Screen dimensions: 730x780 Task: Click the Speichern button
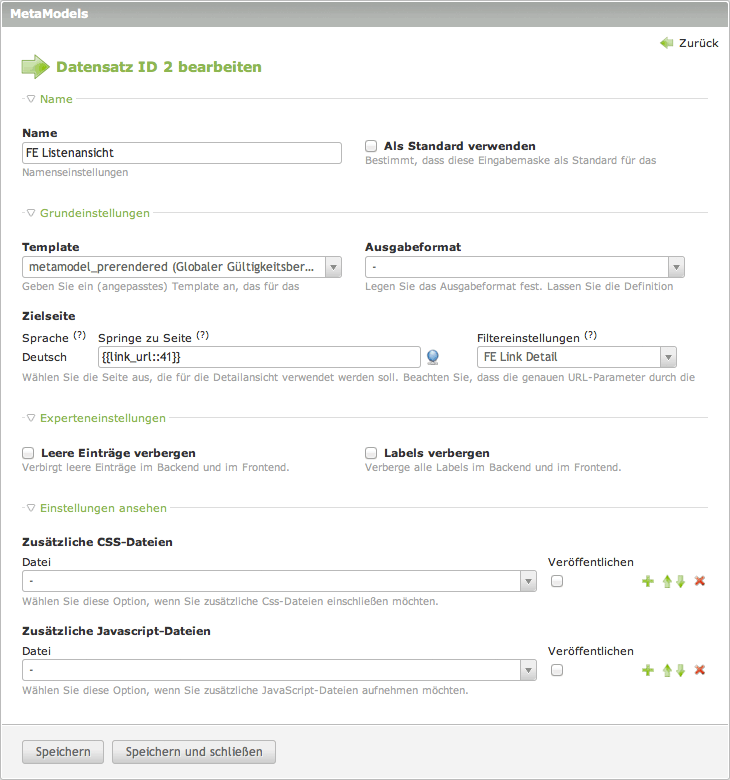tap(63, 752)
